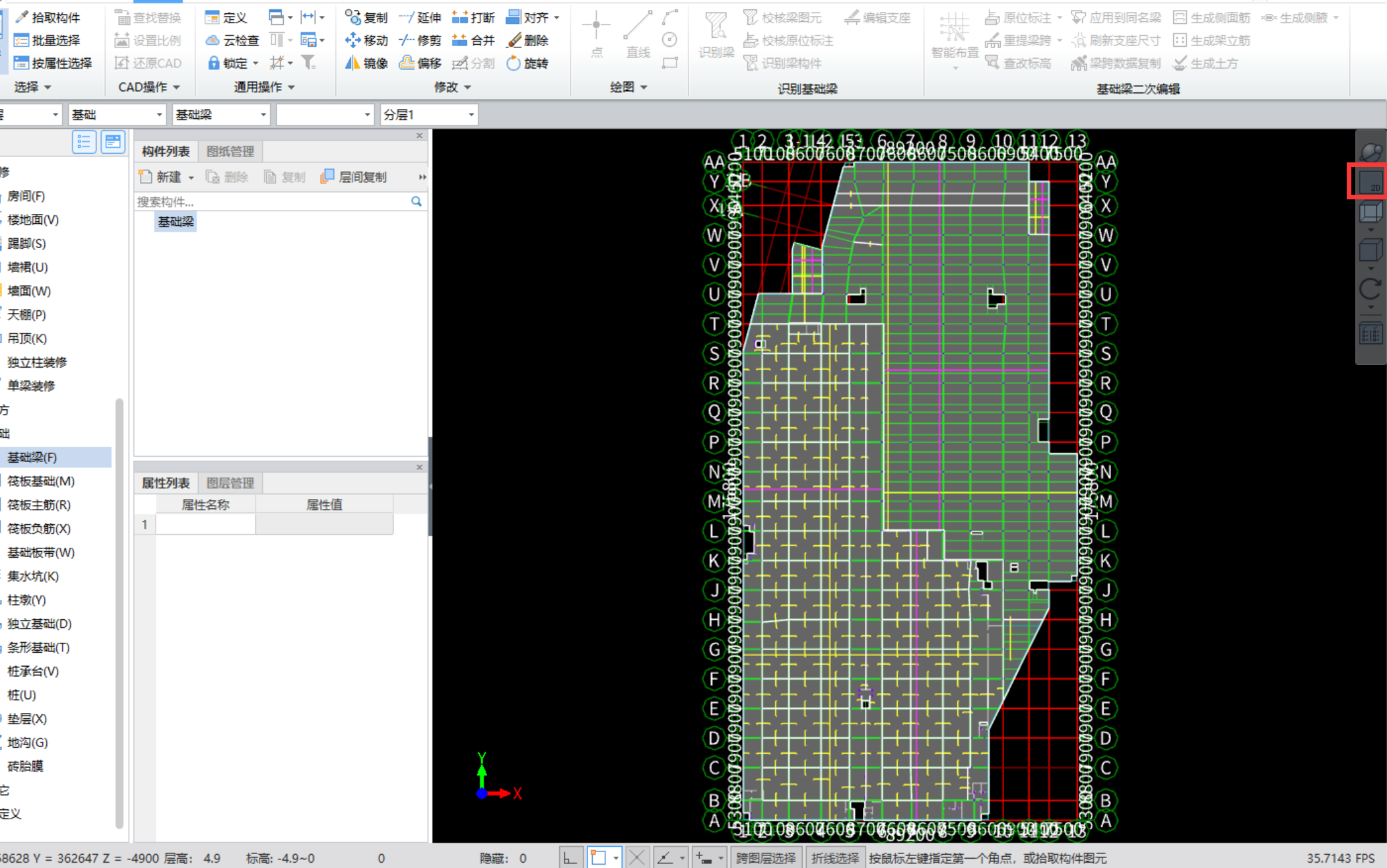Click the orbit globe view icon

[x=1370, y=152]
